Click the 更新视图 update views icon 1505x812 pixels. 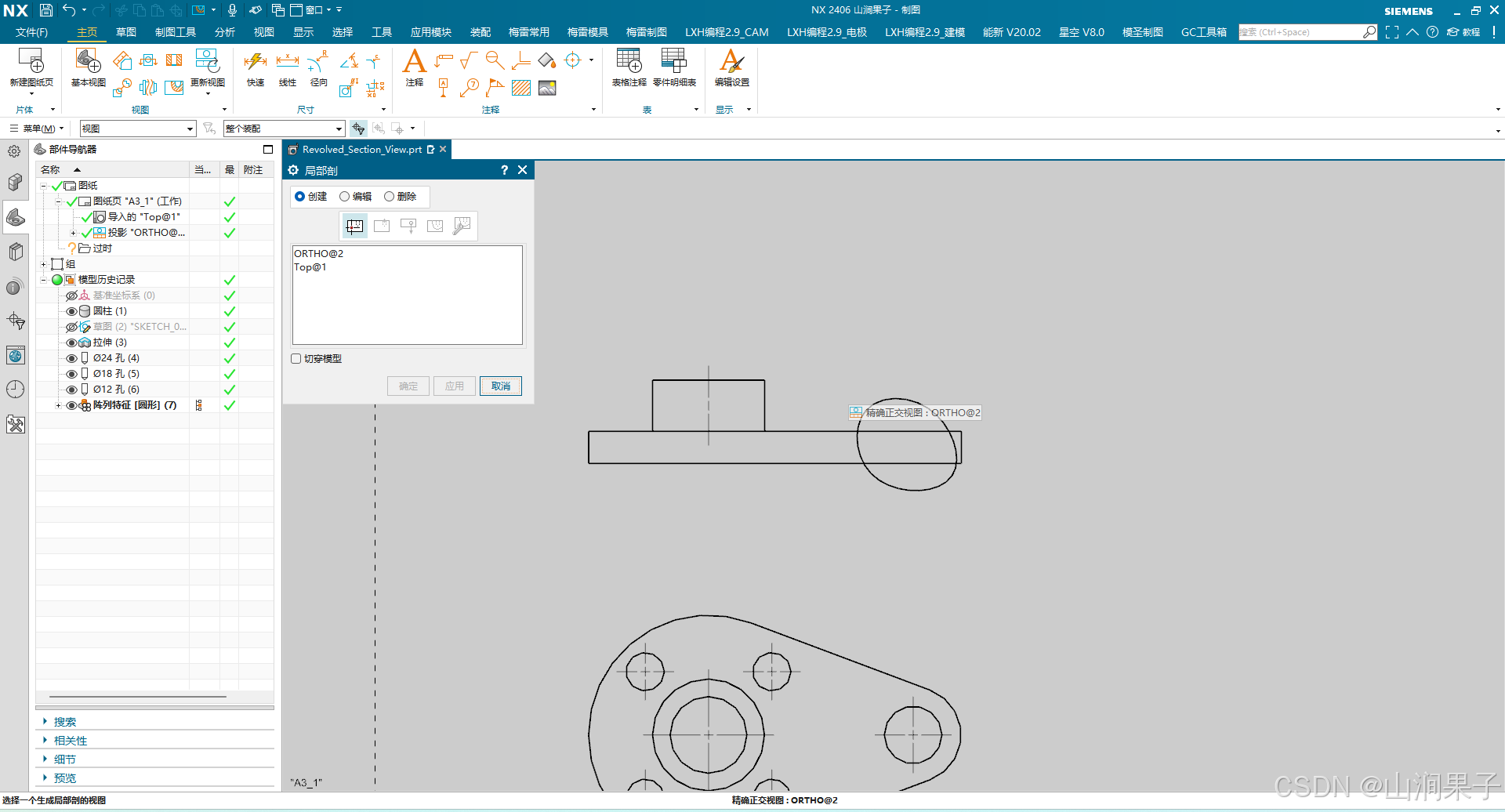(207, 61)
